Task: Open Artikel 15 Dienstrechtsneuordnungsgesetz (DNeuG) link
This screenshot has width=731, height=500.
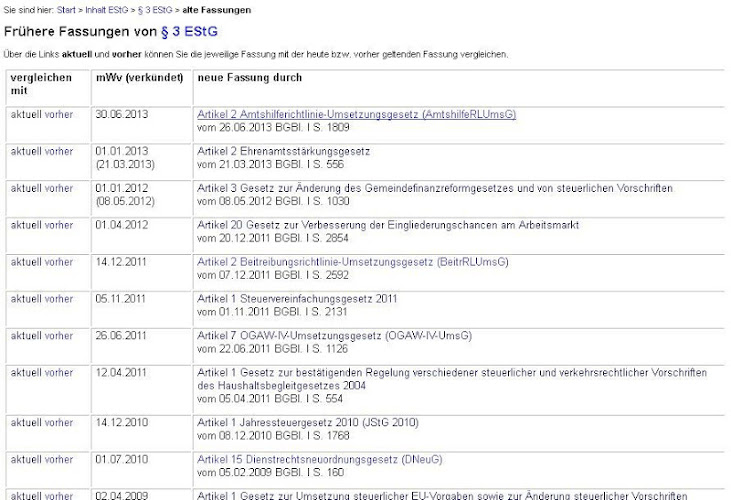Action: pos(319,459)
